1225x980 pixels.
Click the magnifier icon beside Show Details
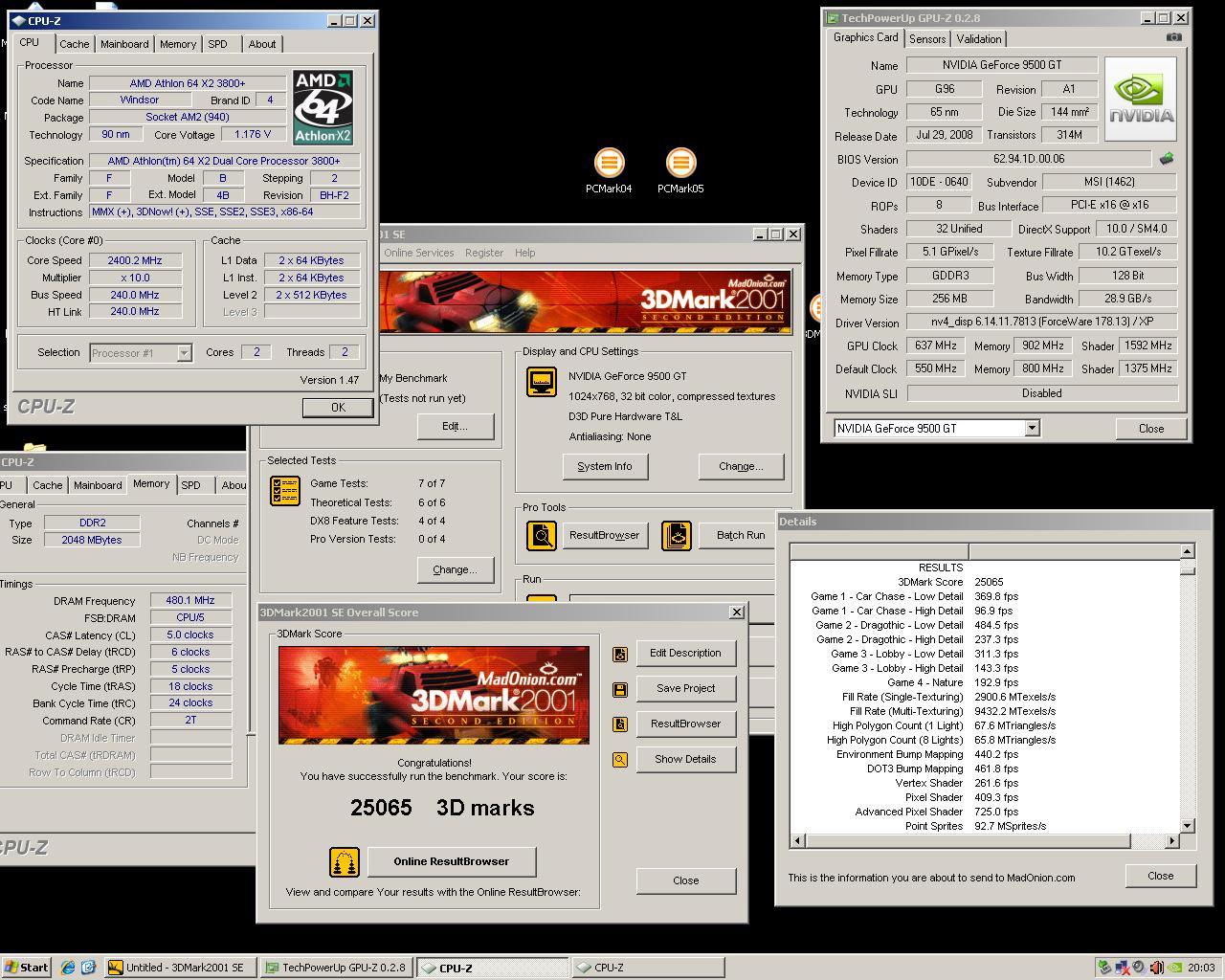click(x=620, y=760)
